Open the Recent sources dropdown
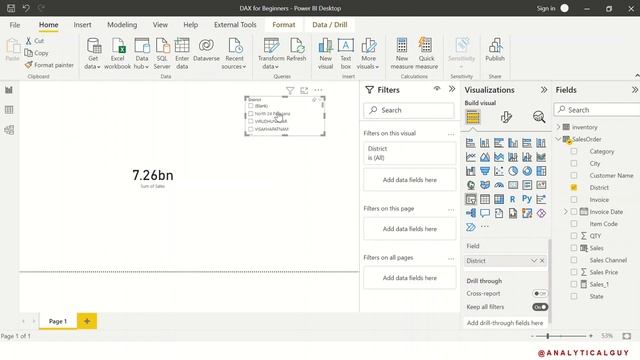640x360 pixels. pyautogui.click(x=234, y=53)
